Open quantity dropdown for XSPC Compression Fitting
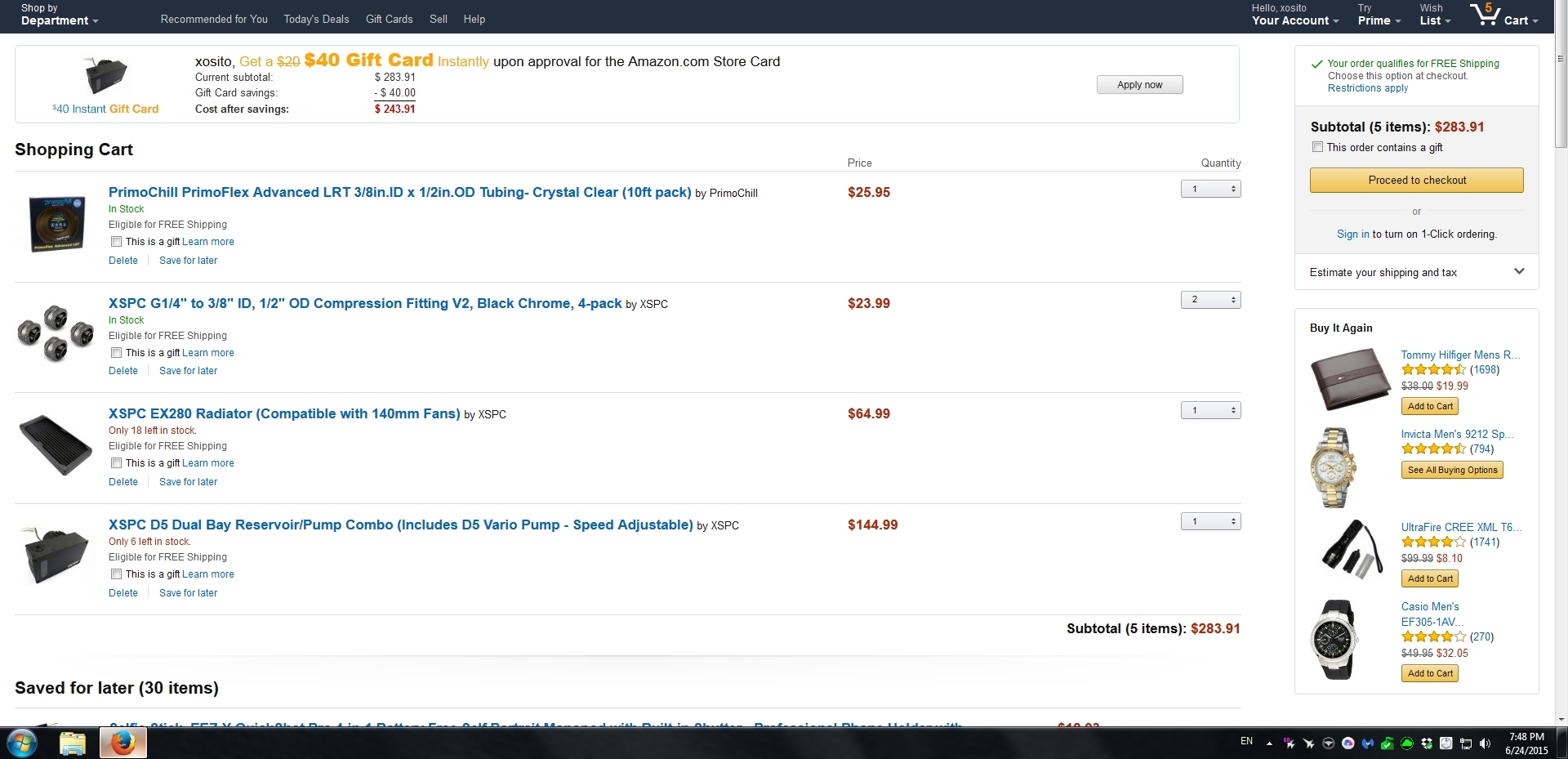The image size is (1568, 759). pyautogui.click(x=1210, y=300)
